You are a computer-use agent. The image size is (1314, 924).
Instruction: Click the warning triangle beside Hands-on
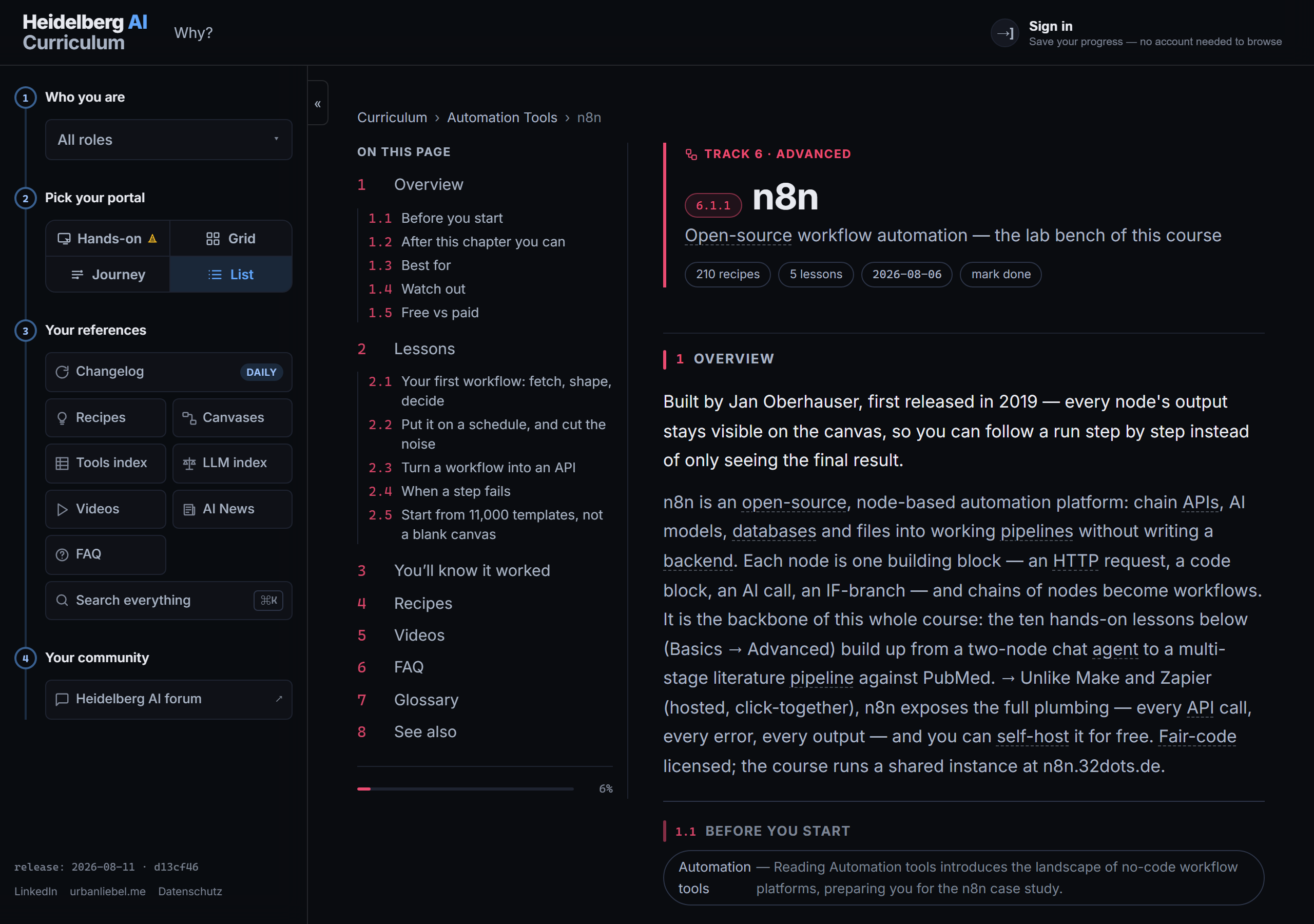(x=152, y=238)
